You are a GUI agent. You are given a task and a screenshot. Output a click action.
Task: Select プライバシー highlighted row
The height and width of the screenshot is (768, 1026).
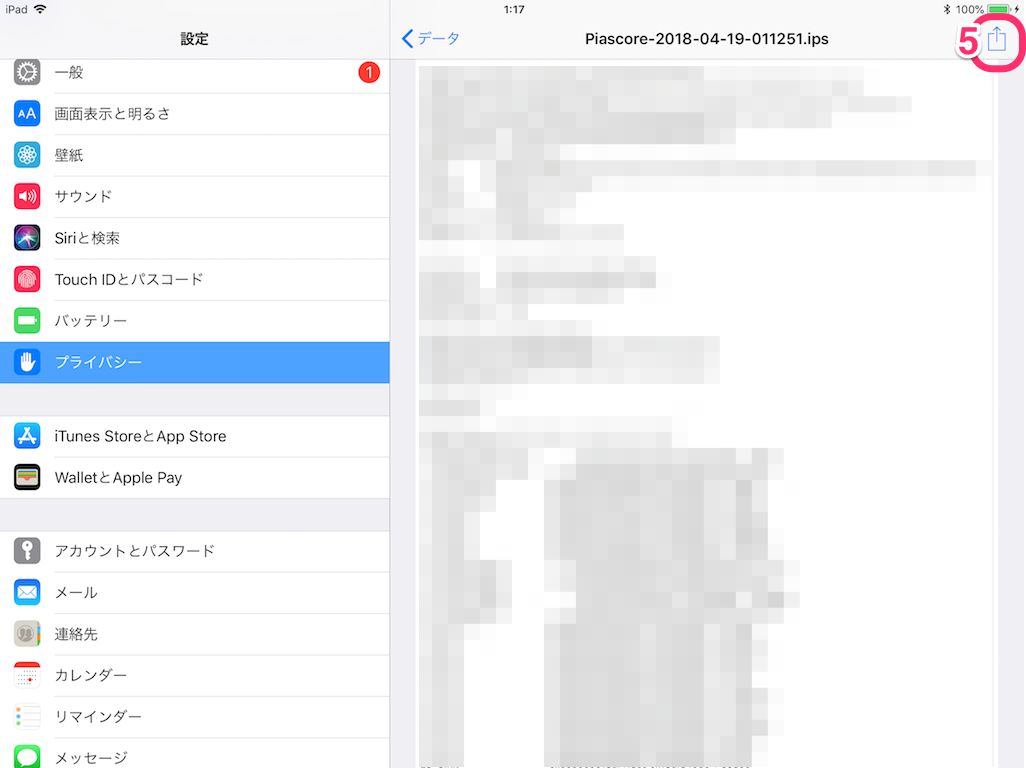195,362
